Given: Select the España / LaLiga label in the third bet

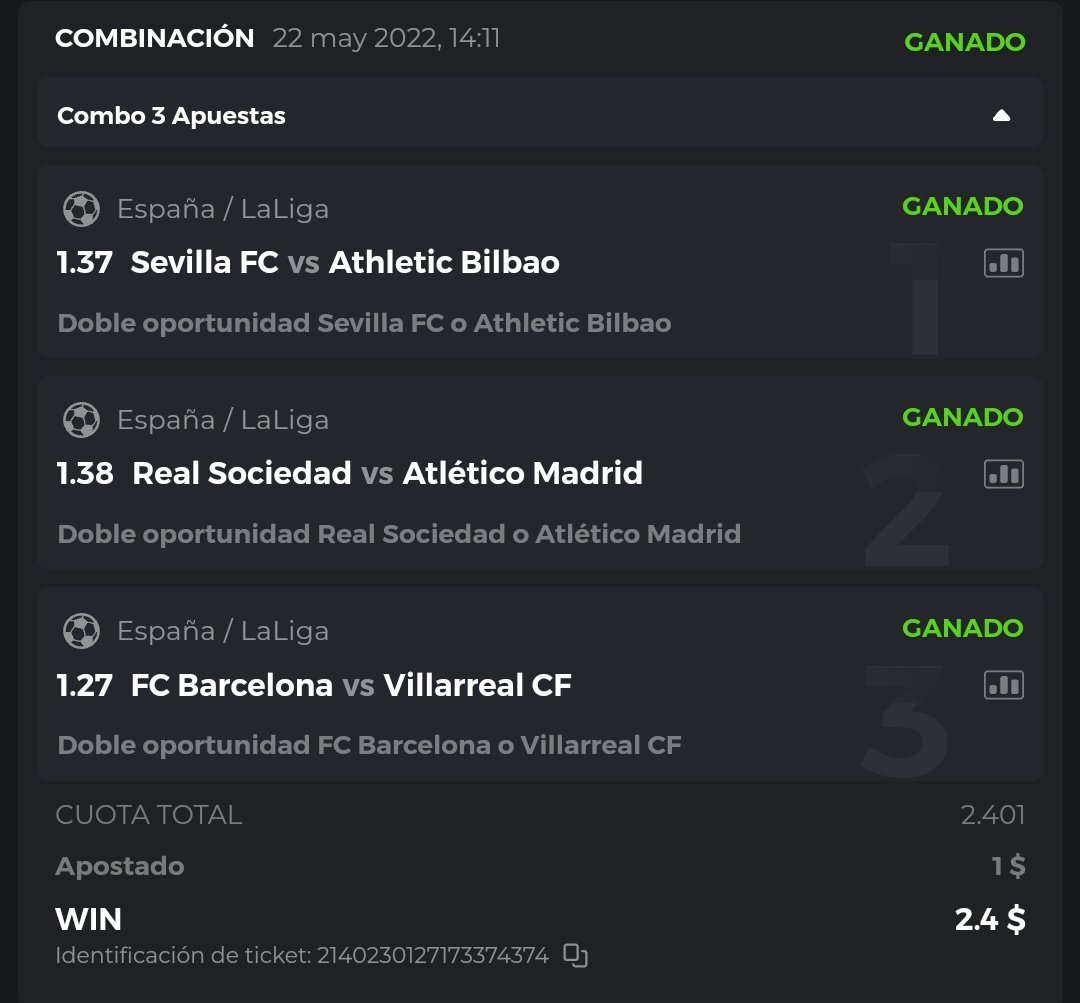Looking at the screenshot, I should click(x=222, y=631).
